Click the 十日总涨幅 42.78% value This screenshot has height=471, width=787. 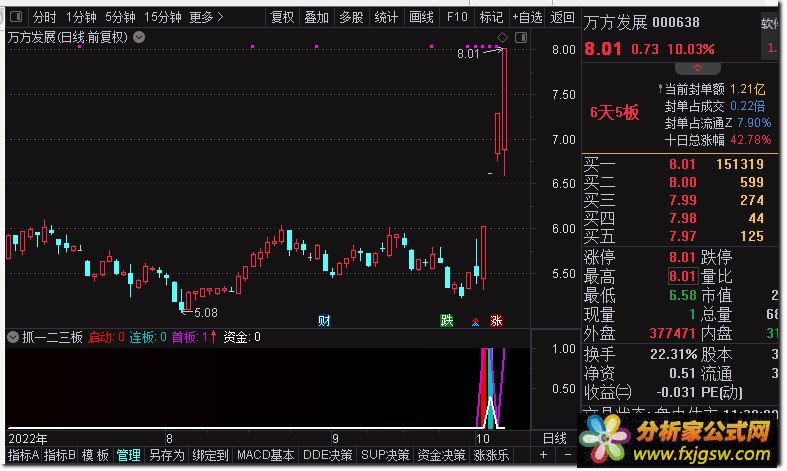[750, 140]
